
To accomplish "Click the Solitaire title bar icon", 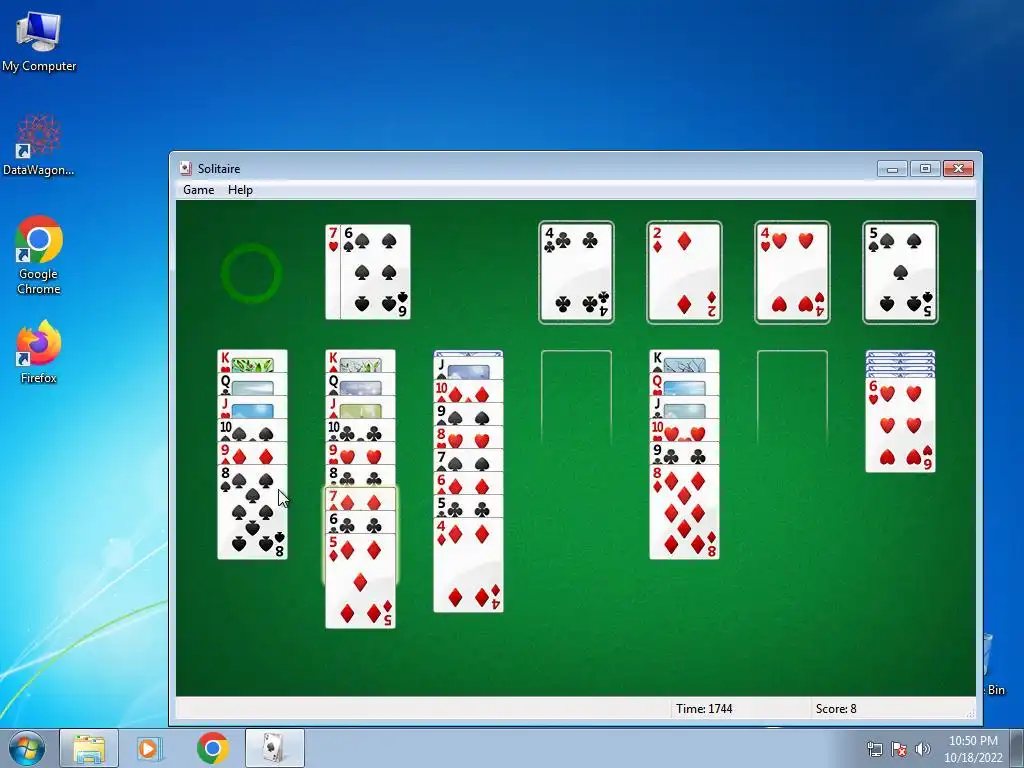I will [x=185, y=168].
